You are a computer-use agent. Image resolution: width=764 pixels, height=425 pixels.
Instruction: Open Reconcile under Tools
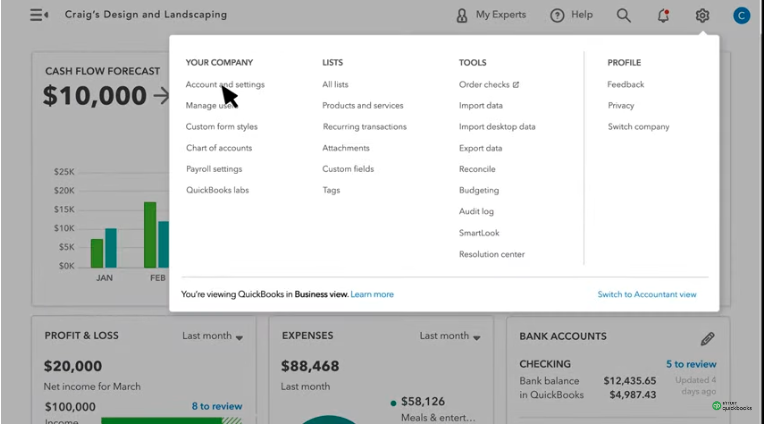tap(477, 169)
